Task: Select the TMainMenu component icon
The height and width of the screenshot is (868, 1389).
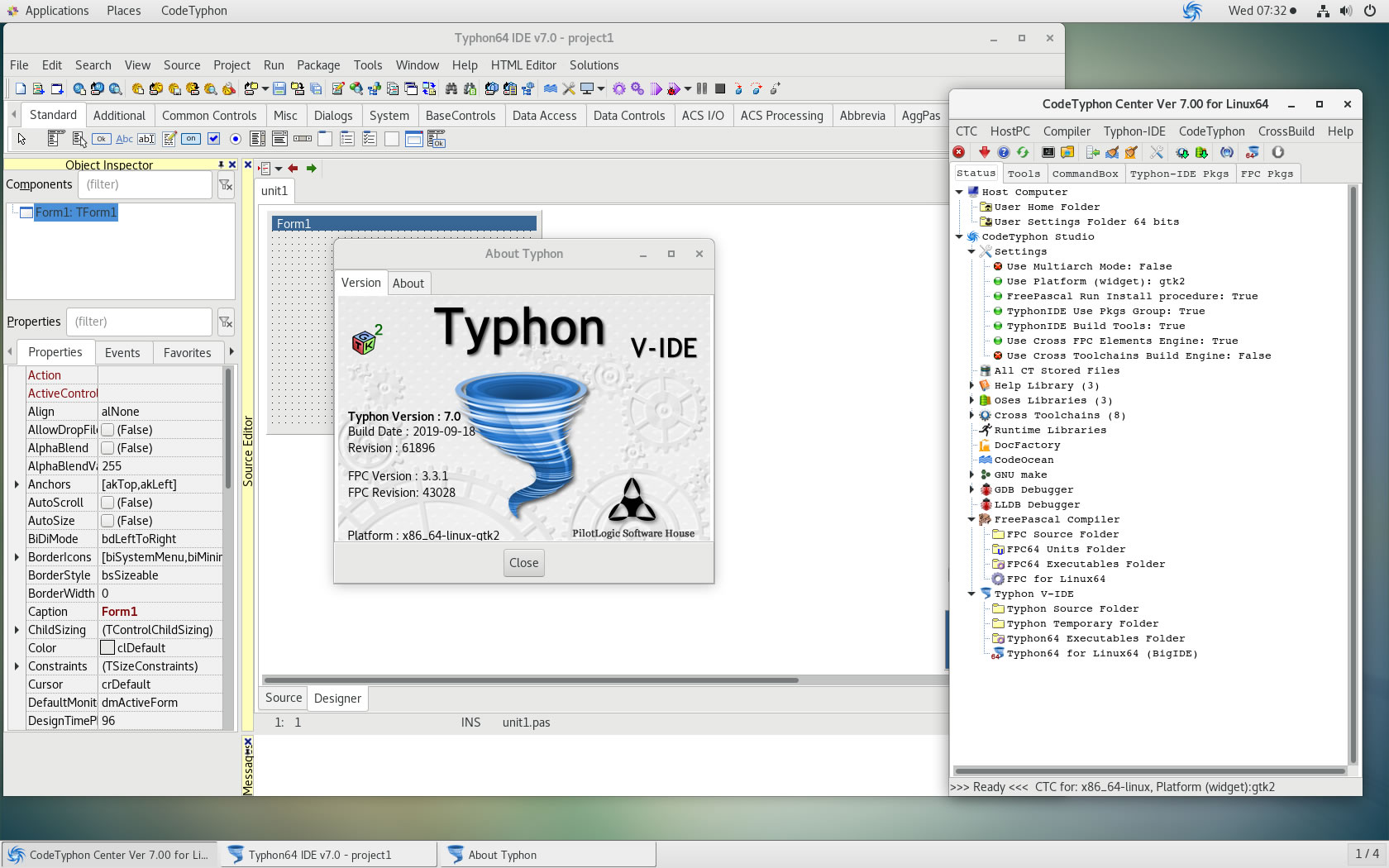Action: tap(56, 139)
